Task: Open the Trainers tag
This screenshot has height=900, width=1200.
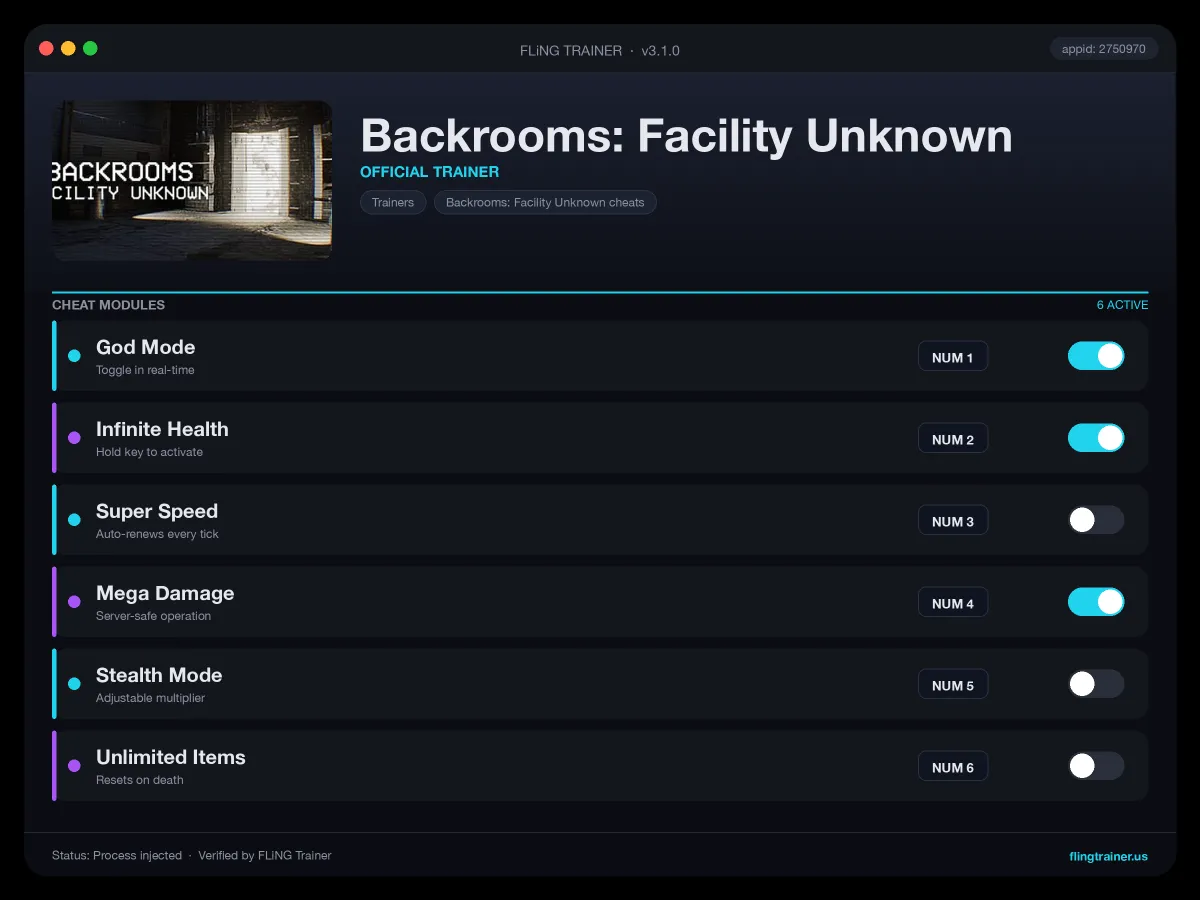Action: 393,202
